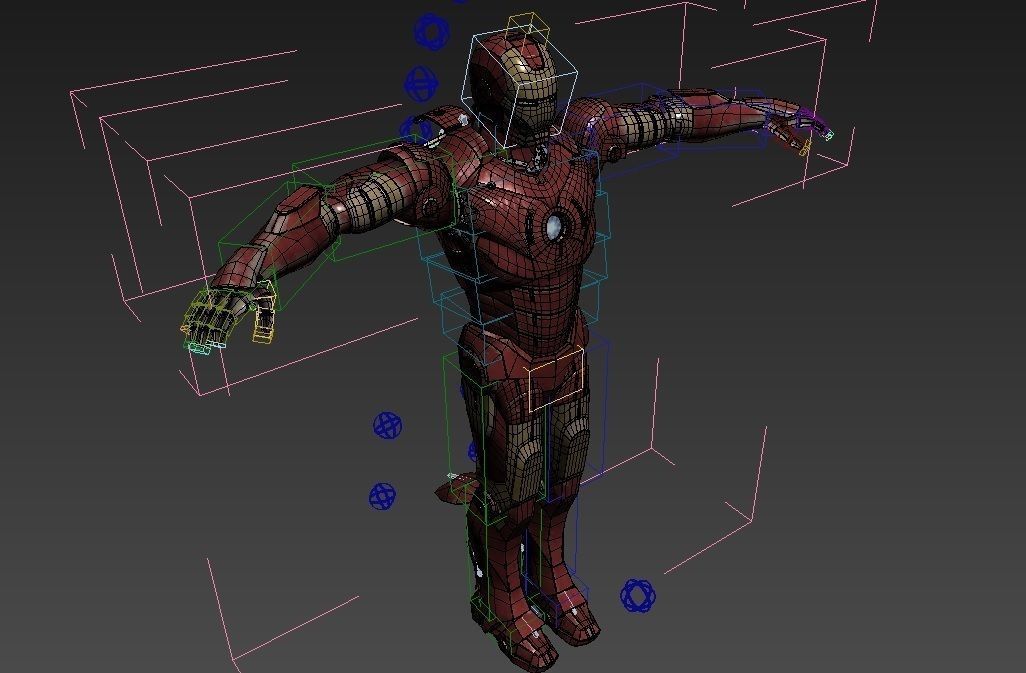The height and width of the screenshot is (673, 1026).
Task: Select the blue sphere helper nearest the boots
Action: pos(637,596)
